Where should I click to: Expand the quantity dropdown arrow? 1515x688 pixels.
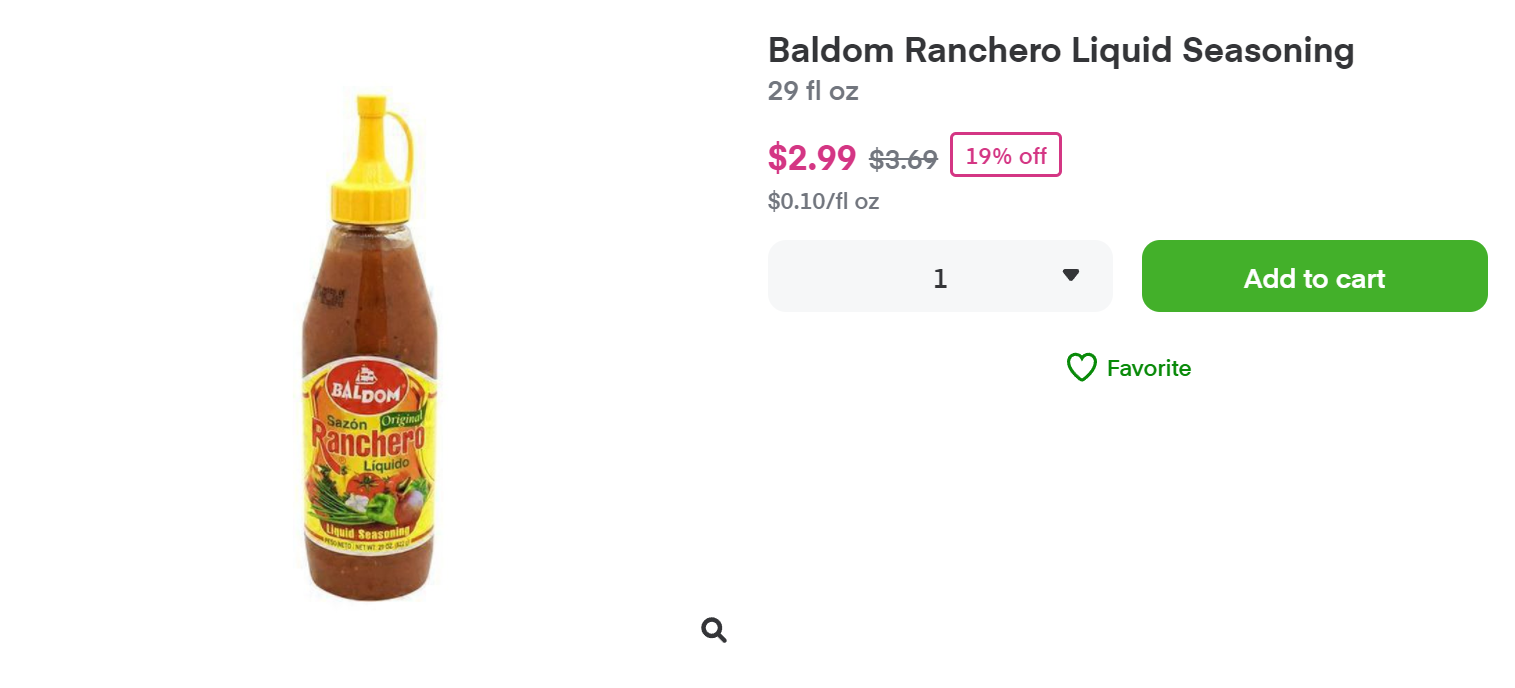(x=1070, y=275)
